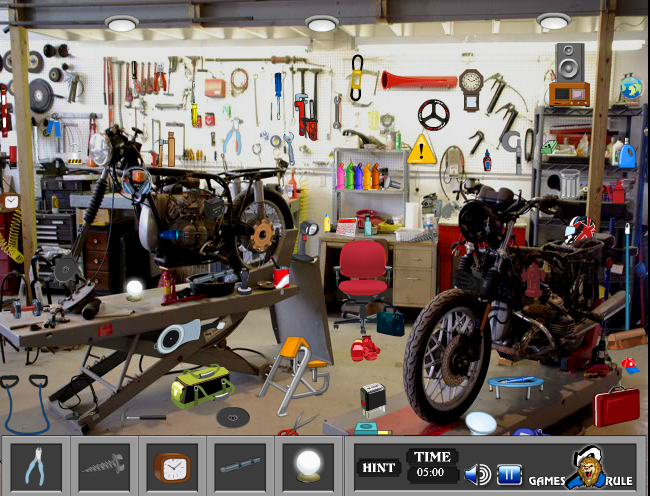Click the red toolbox on the floor
The width and height of the screenshot is (650, 496).
click(x=616, y=406)
